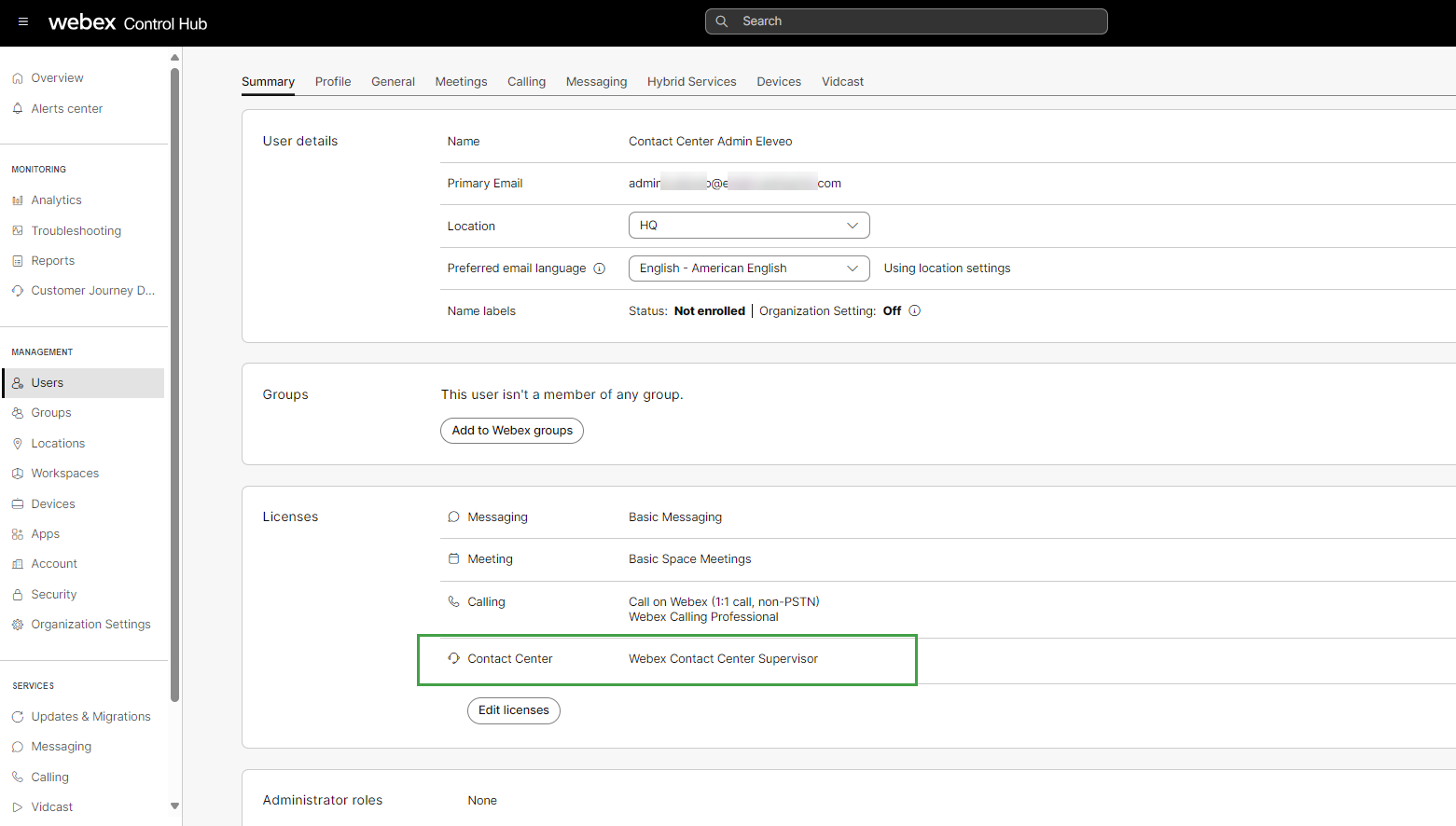The width and height of the screenshot is (1456, 826).
Task: Open the hamburger navigation menu
Action: pos(23,22)
